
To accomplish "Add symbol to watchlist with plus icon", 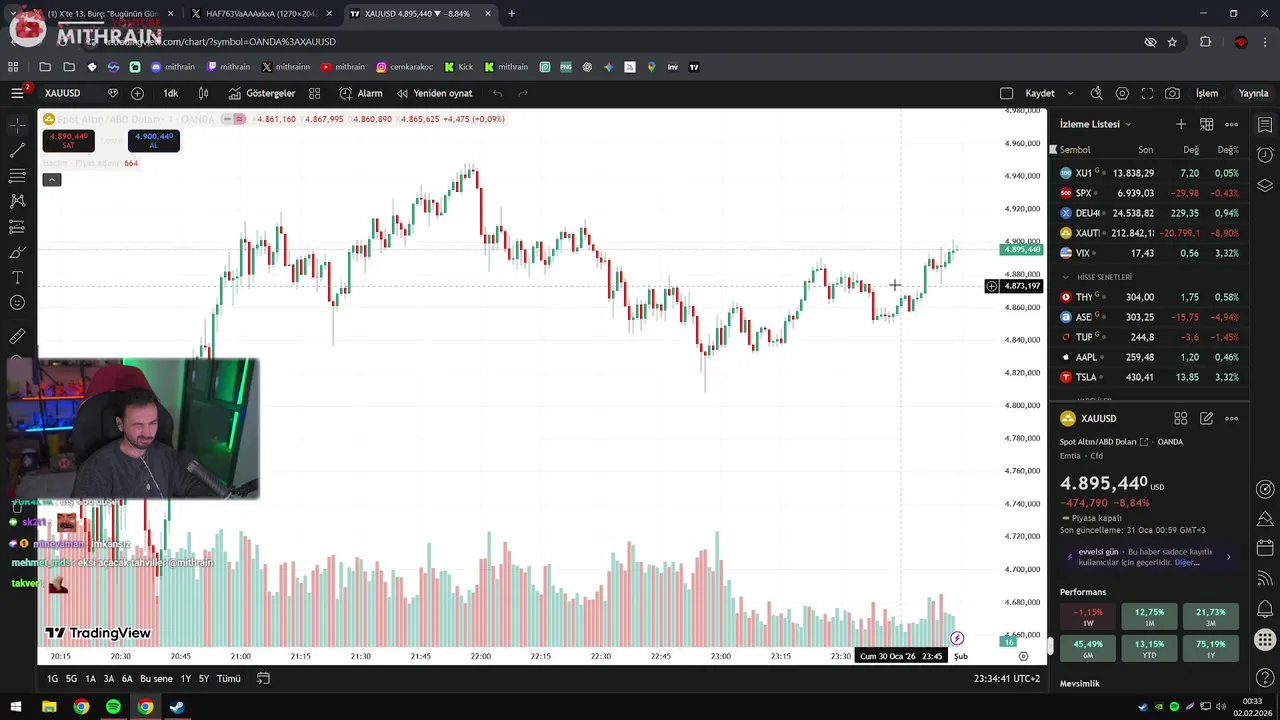I will pos(1181,124).
